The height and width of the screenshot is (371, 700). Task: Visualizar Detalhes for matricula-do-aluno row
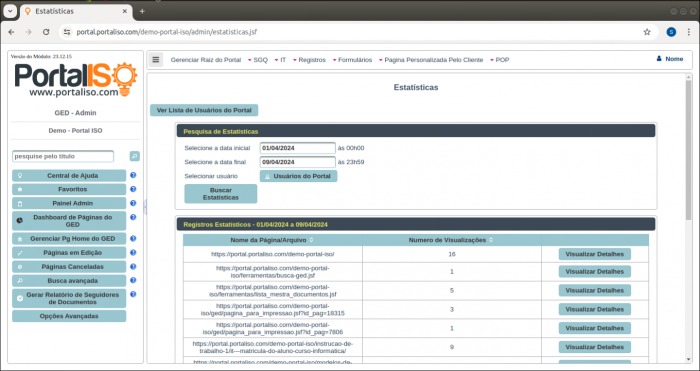point(595,347)
